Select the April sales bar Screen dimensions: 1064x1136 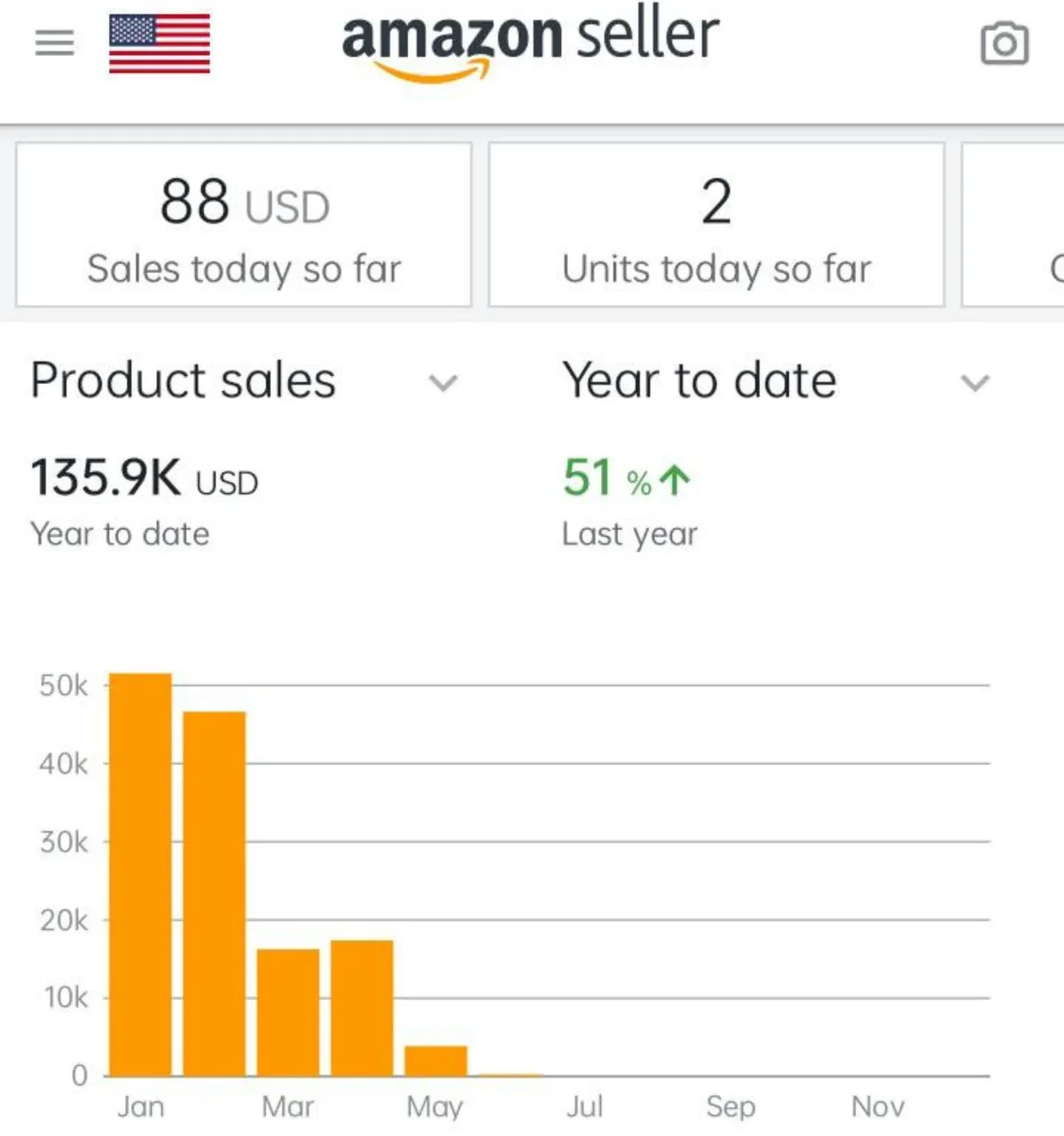point(362,1007)
